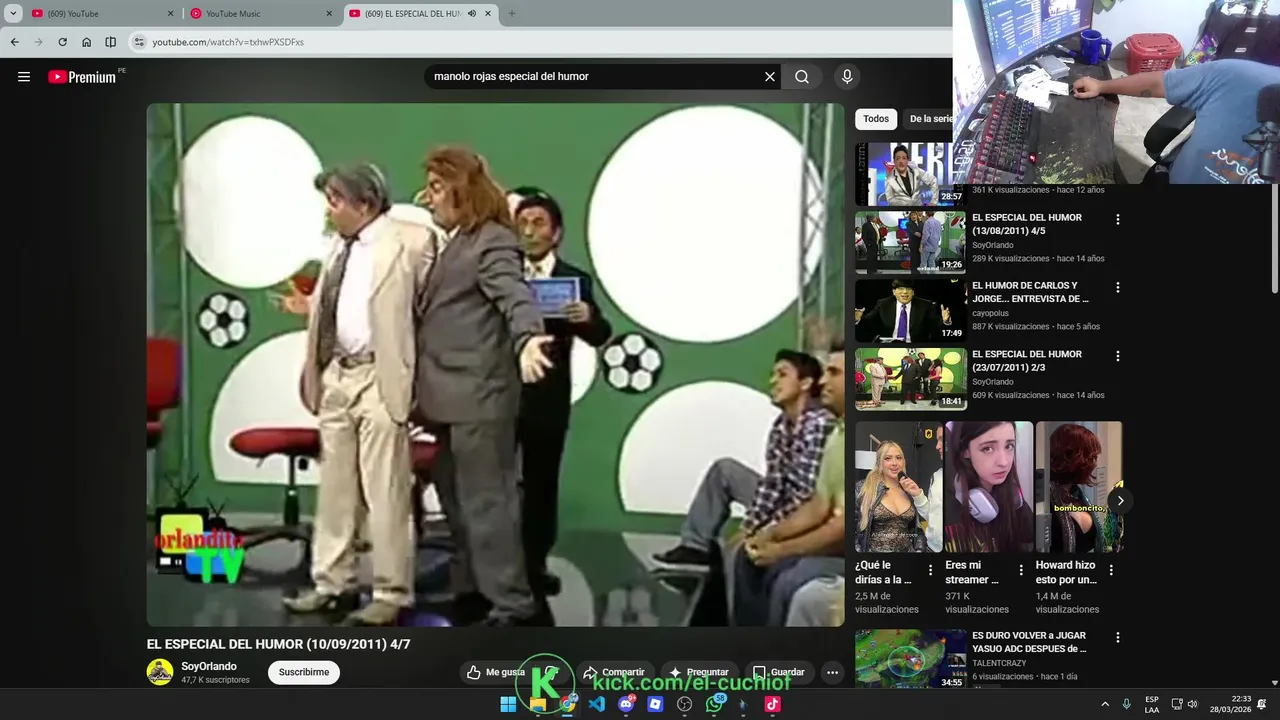Mute the tab via its speaker icon
Viewport: 1280px width, 720px height.
click(x=472, y=14)
